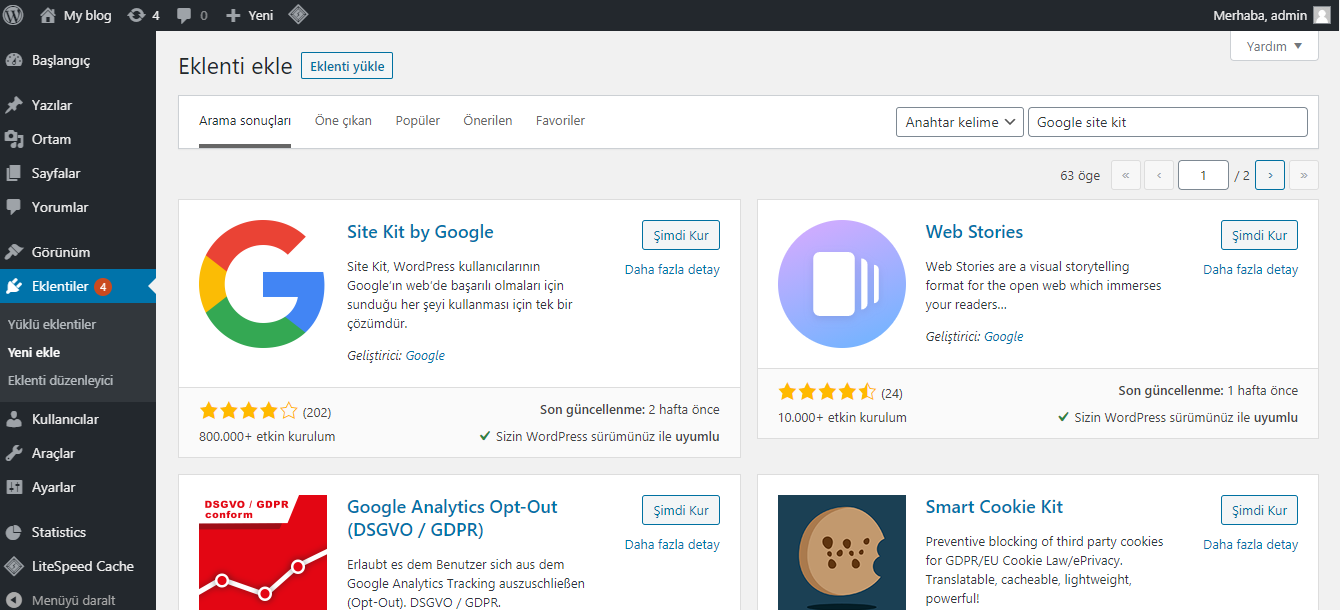Click the Site Kit Google G logo
This screenshot has width=1340, height=610.
262,284
